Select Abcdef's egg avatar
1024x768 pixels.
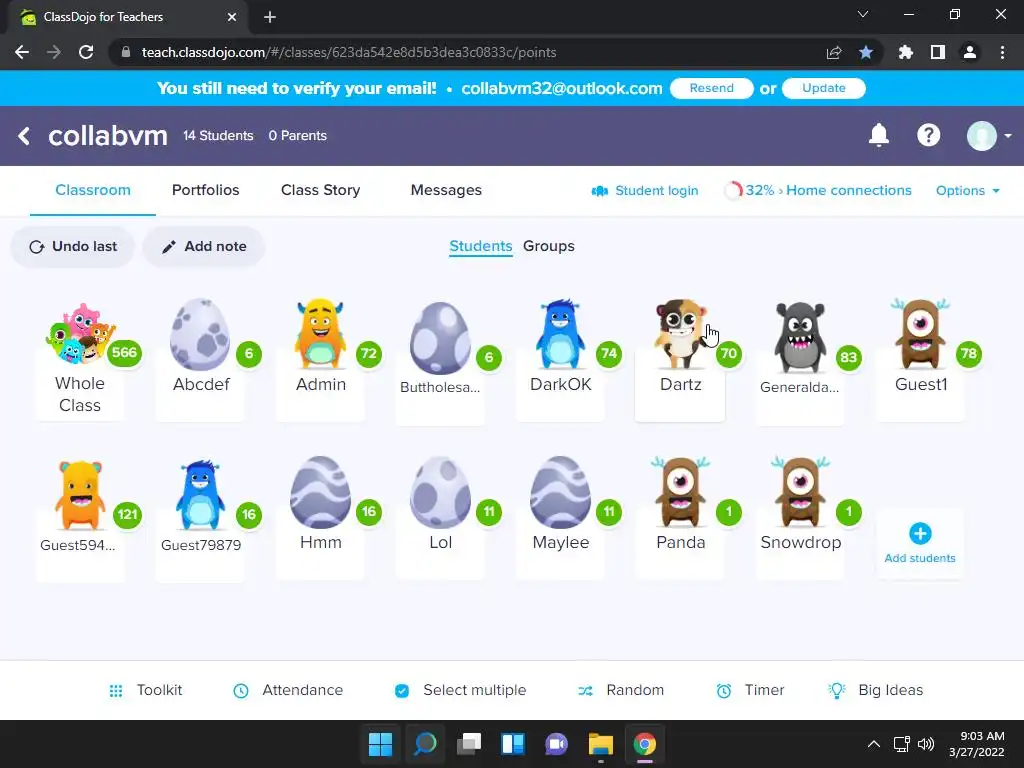click(x=200, y=333)
